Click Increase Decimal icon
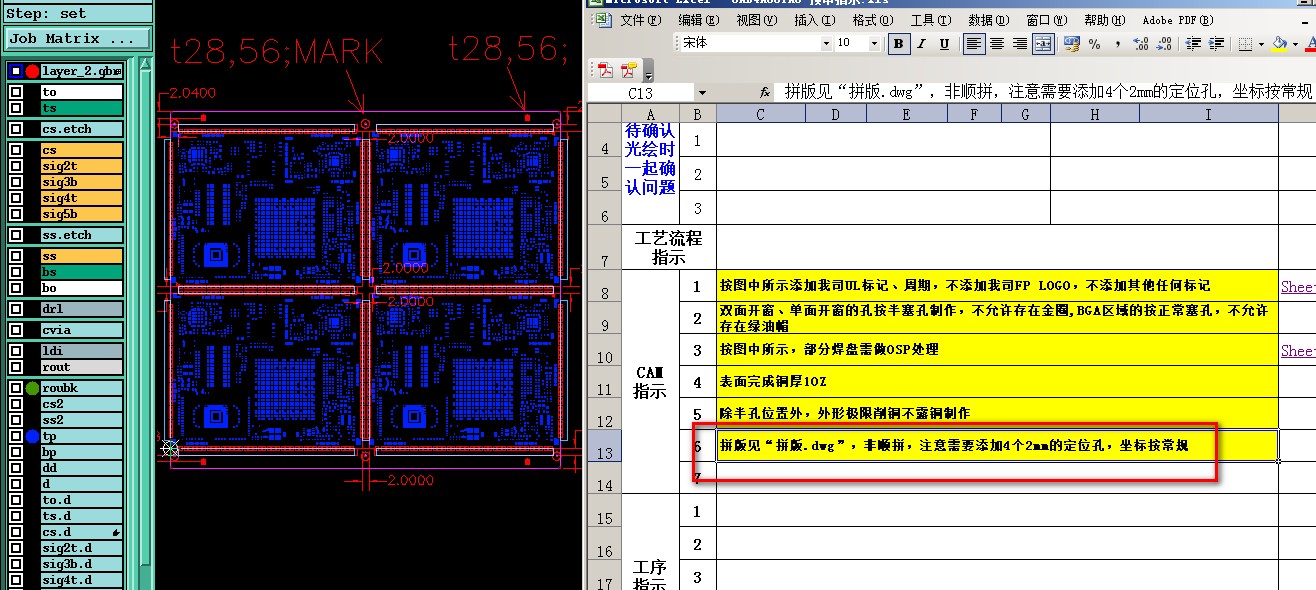 point(1142,43)
